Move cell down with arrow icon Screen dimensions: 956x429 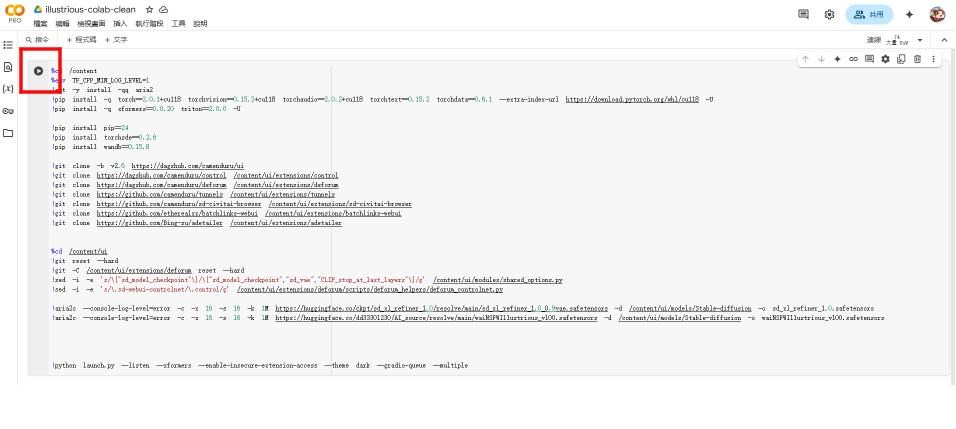click(822, 59)
